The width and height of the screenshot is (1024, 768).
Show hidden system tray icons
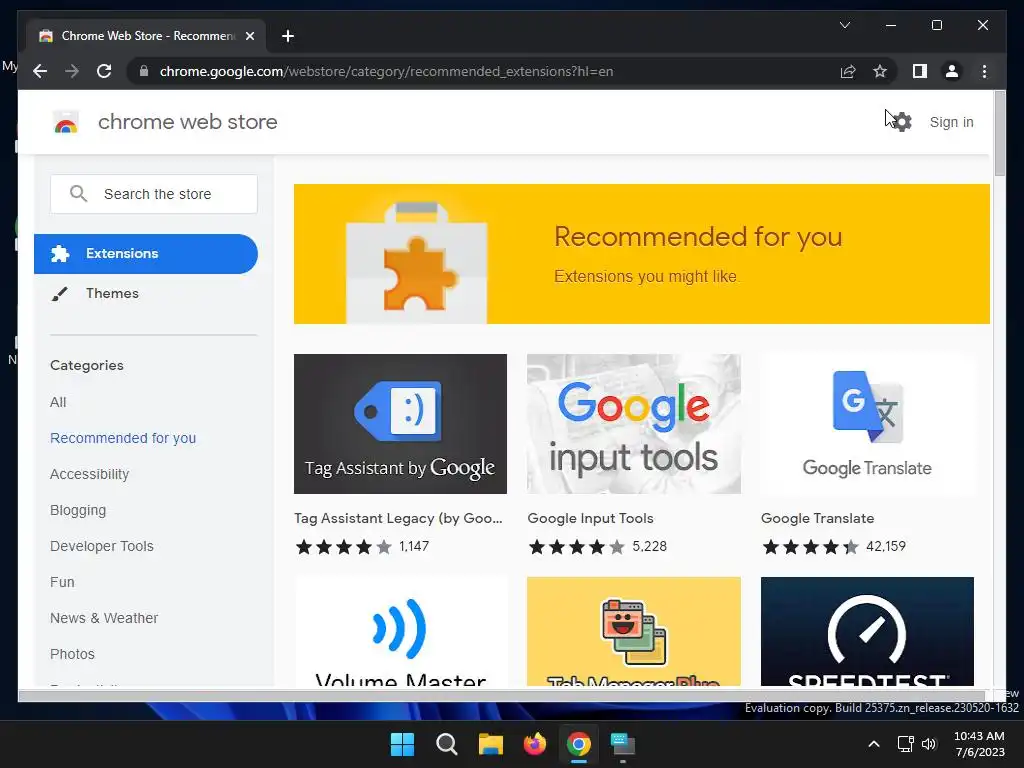874,744
